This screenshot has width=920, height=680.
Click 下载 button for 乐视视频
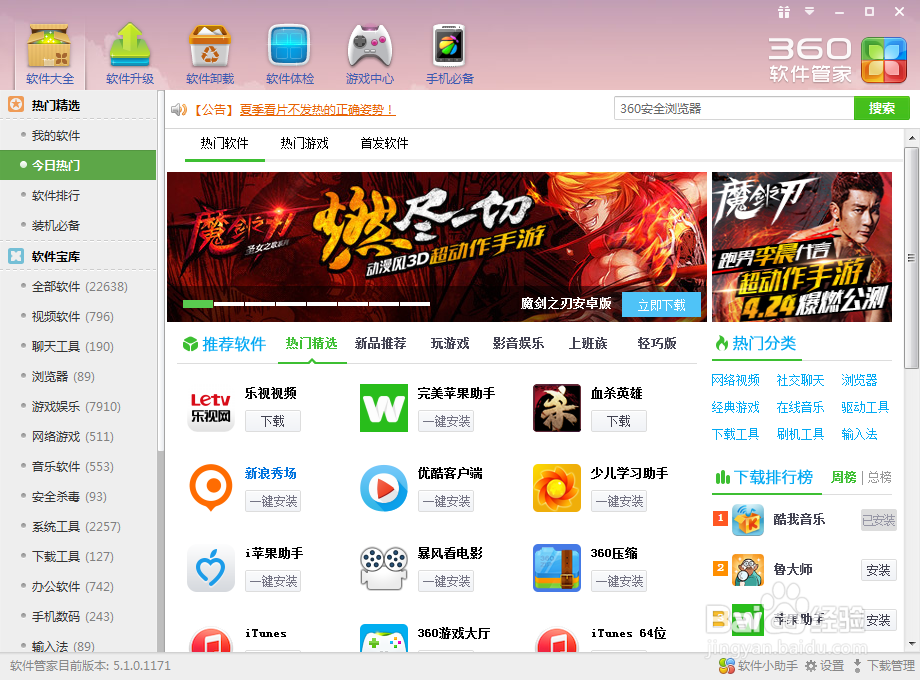point(273,421)
